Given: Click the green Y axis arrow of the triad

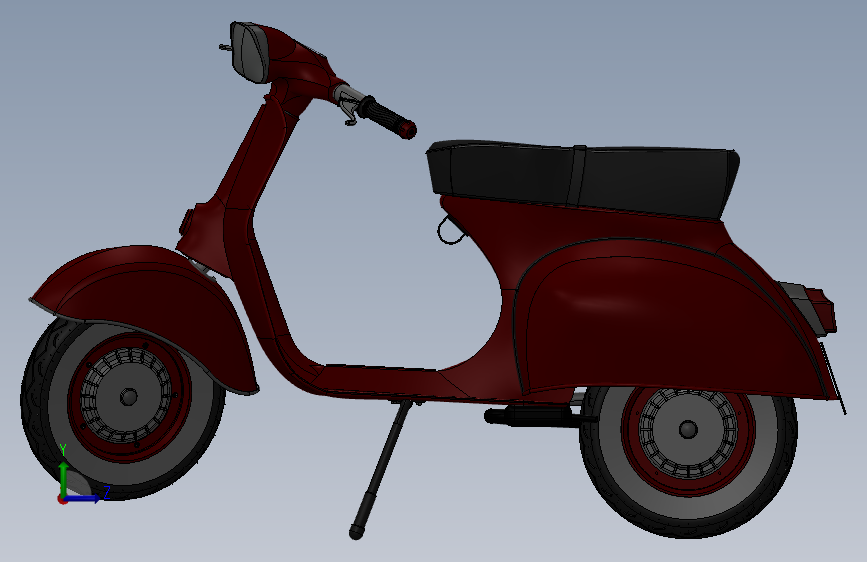Looking at the screenshot, I should click(64, 478).
